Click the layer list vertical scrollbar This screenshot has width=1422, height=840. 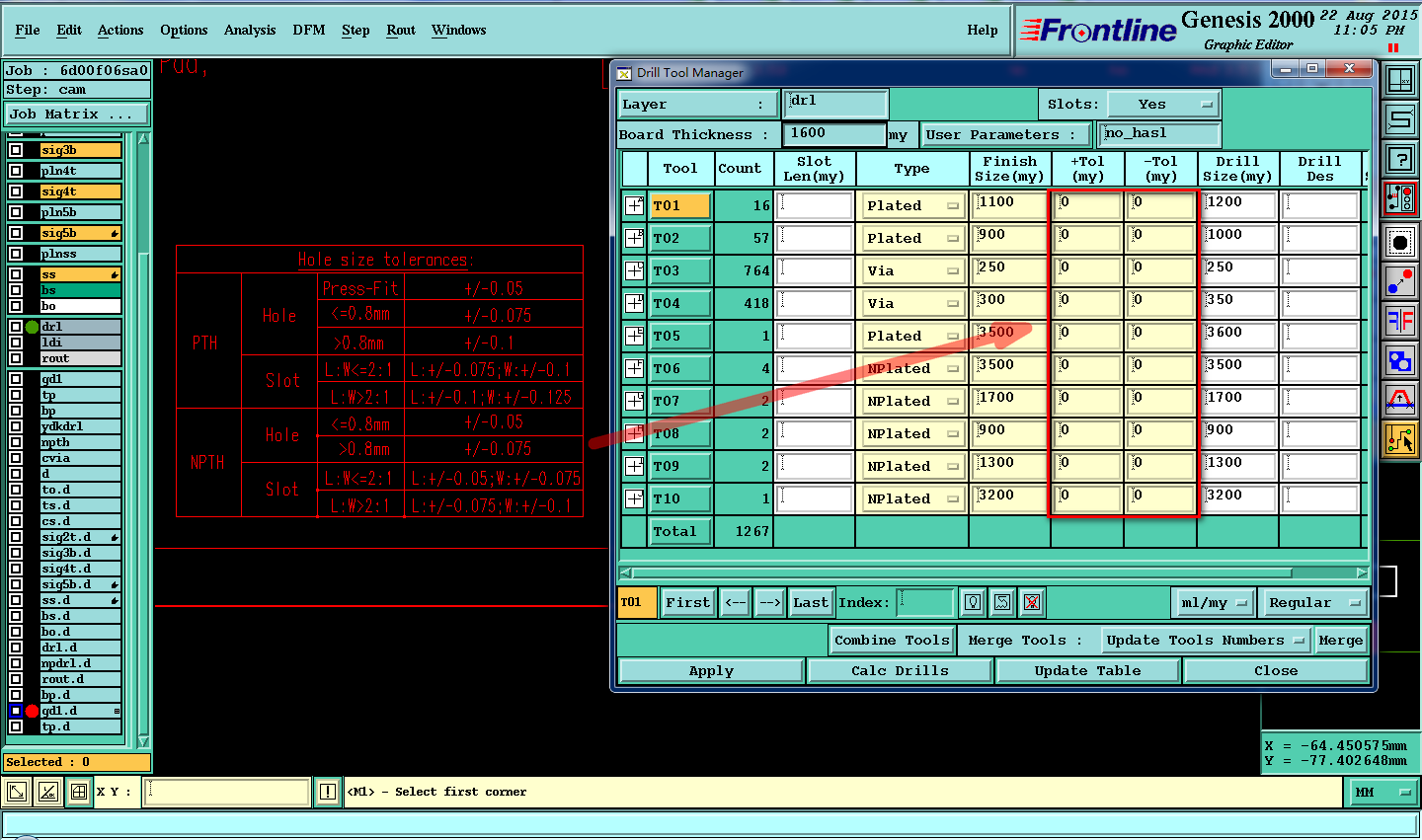point(143,440)
